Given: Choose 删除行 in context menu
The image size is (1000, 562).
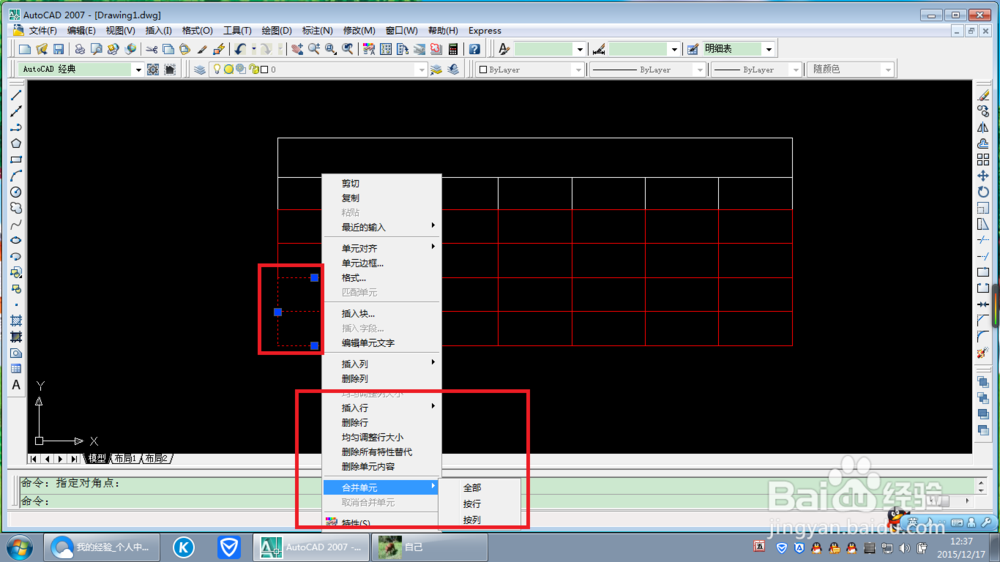Looking at the screenshot, I should [x=381, y=422].
